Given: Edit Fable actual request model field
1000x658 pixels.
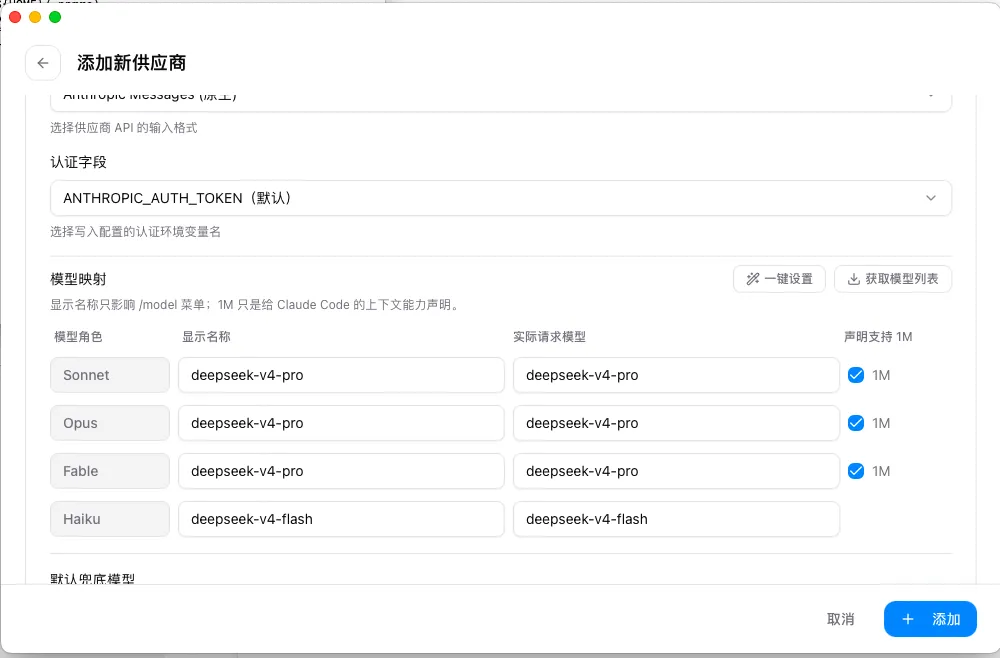Looking at the screenshot, I should pos(676,471).
